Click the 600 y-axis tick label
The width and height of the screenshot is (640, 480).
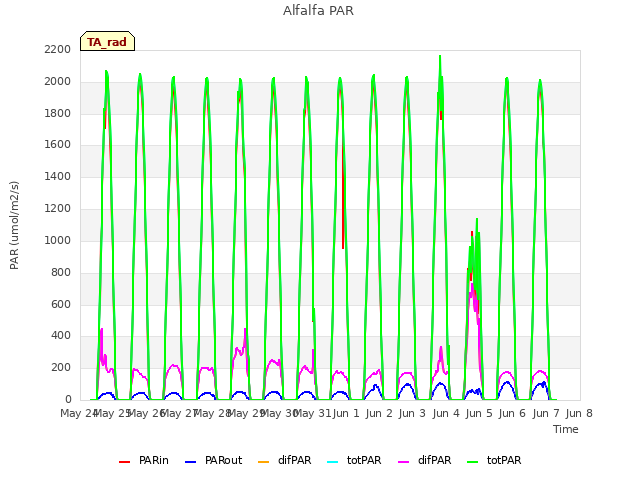tap(61, 304)
